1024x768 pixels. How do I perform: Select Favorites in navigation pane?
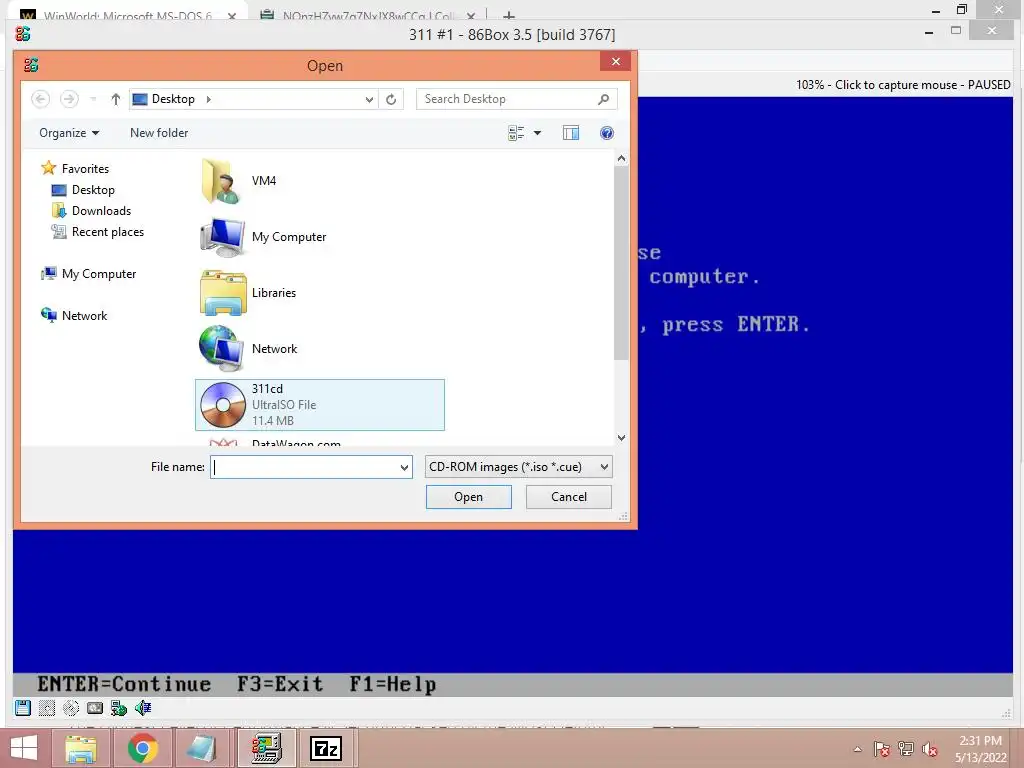[x=85, y=168]
